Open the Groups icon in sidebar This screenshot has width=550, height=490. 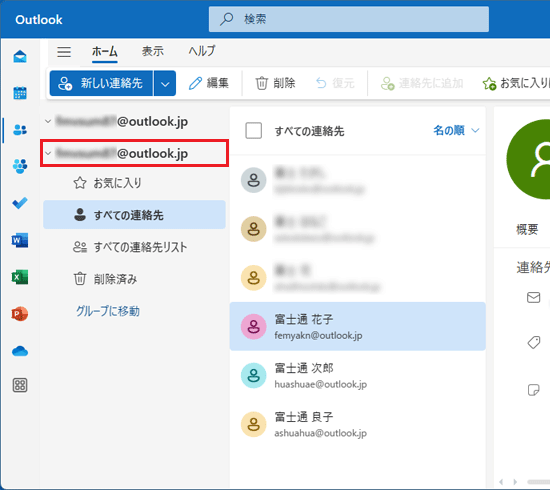[x=20, y=166]
